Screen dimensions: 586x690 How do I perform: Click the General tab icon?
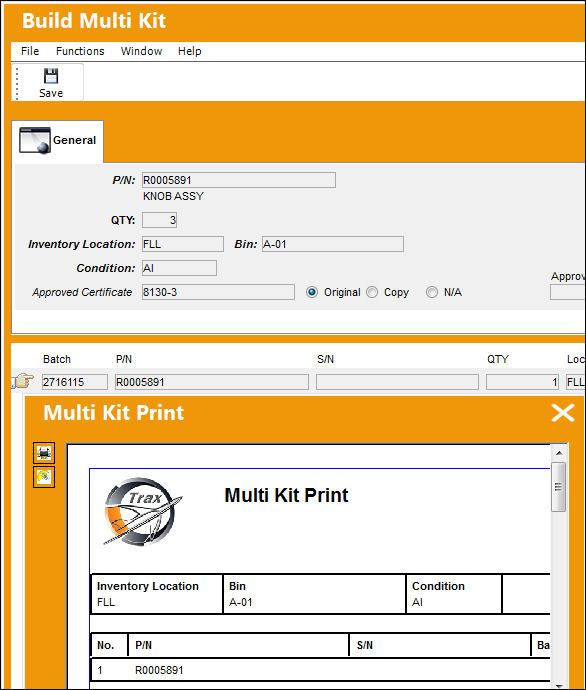35,140
